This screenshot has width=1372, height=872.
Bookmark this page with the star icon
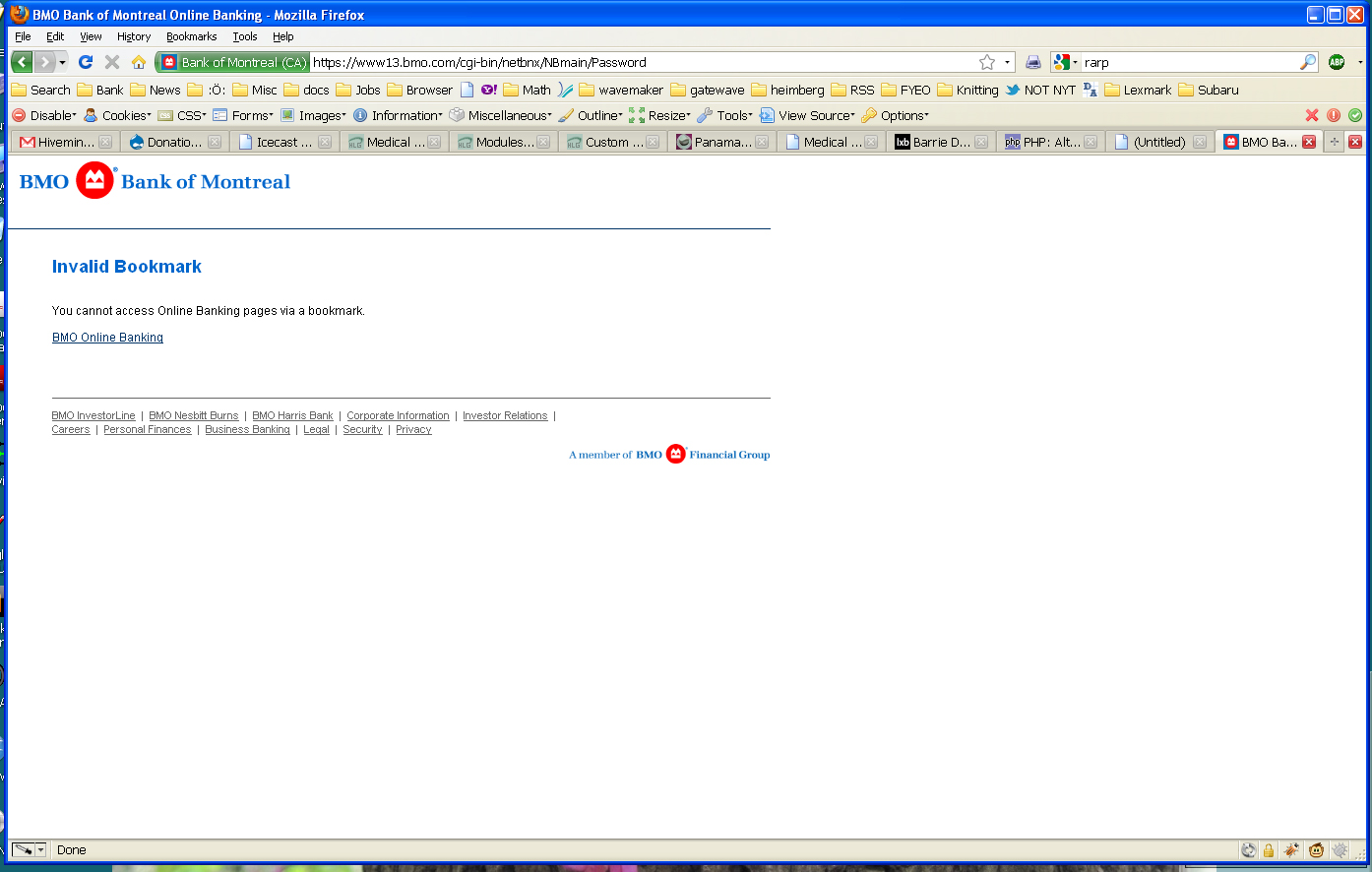[x=986, y=62]
